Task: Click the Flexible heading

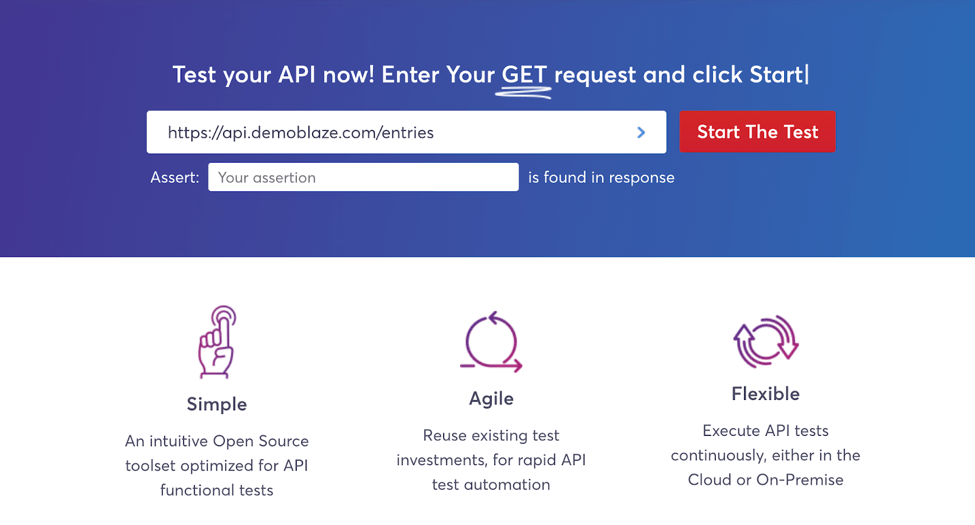Action: (x=765, y=394)
